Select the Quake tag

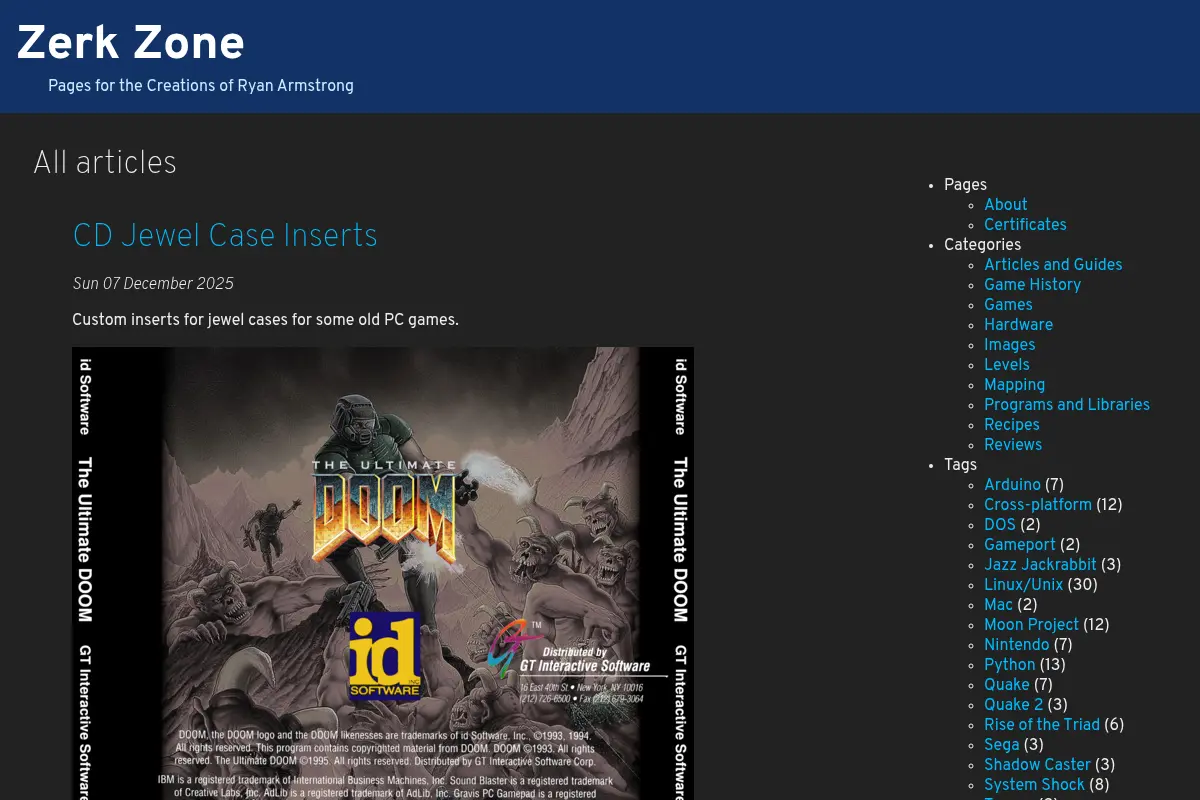(x=1006, y=685)
